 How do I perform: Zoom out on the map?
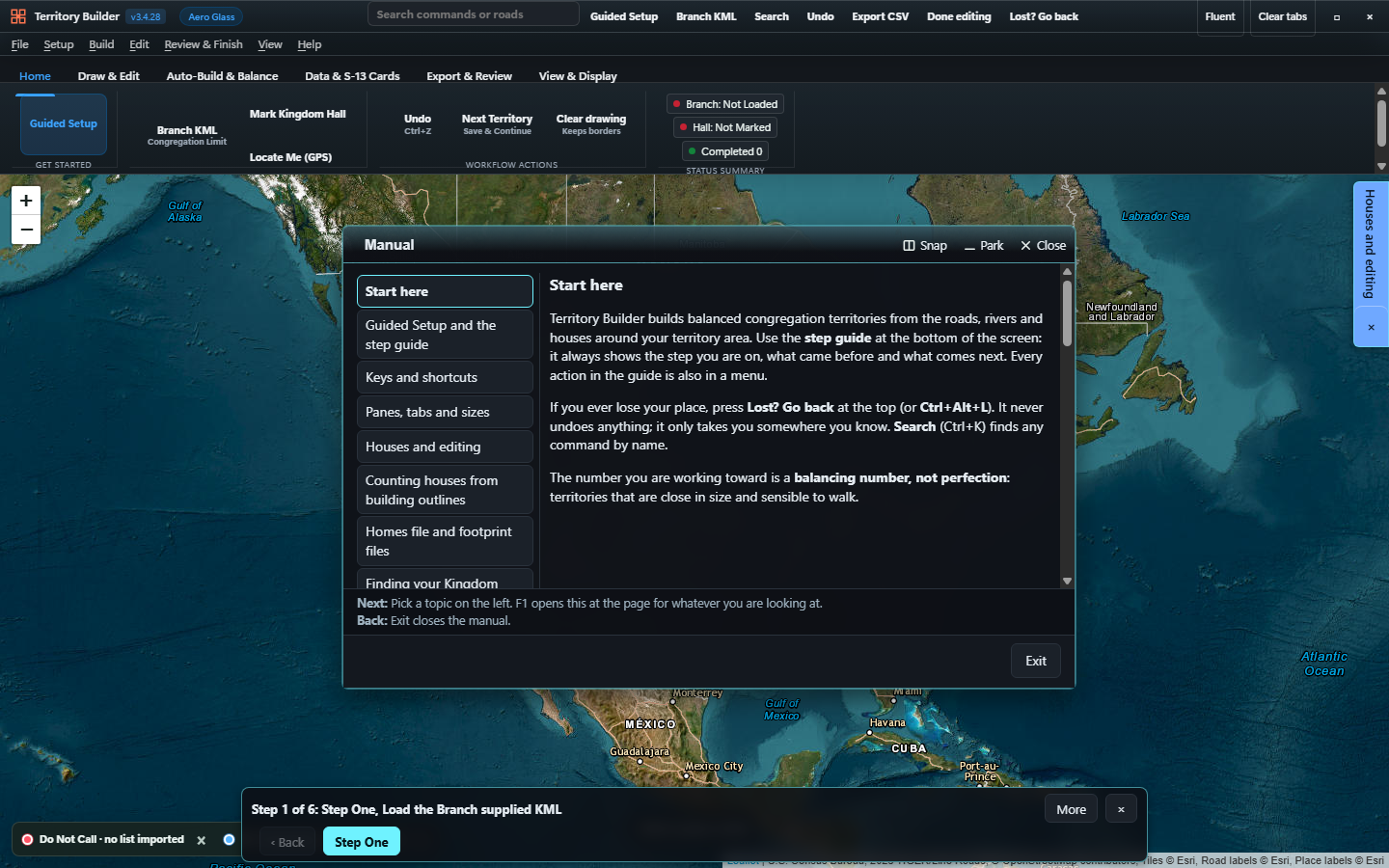[26, 230]
